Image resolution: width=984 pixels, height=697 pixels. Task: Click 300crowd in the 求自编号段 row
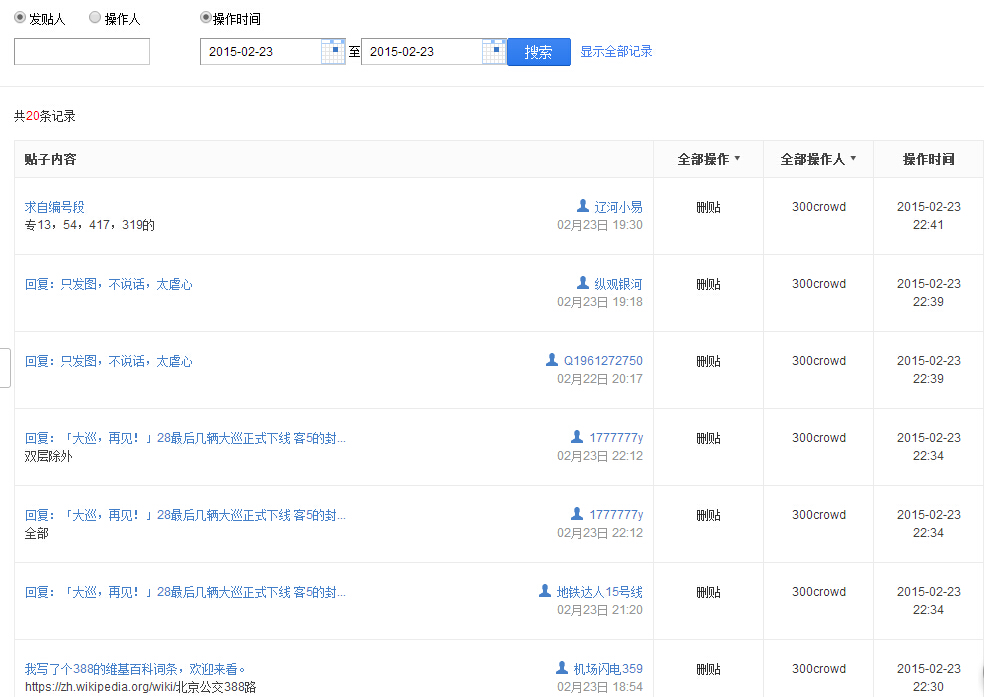tap(818, 206)
